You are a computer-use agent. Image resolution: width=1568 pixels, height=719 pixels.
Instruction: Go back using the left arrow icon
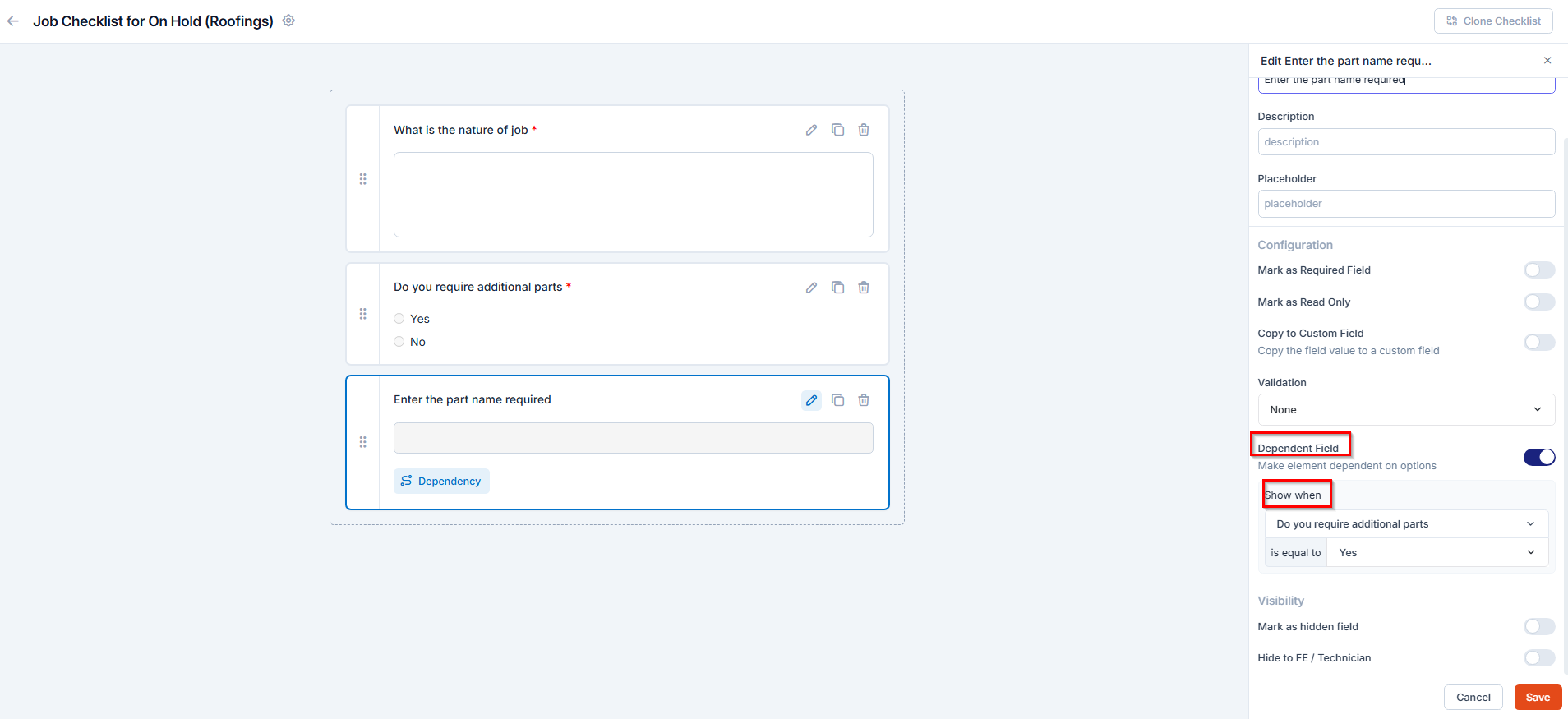click(13, 21)
